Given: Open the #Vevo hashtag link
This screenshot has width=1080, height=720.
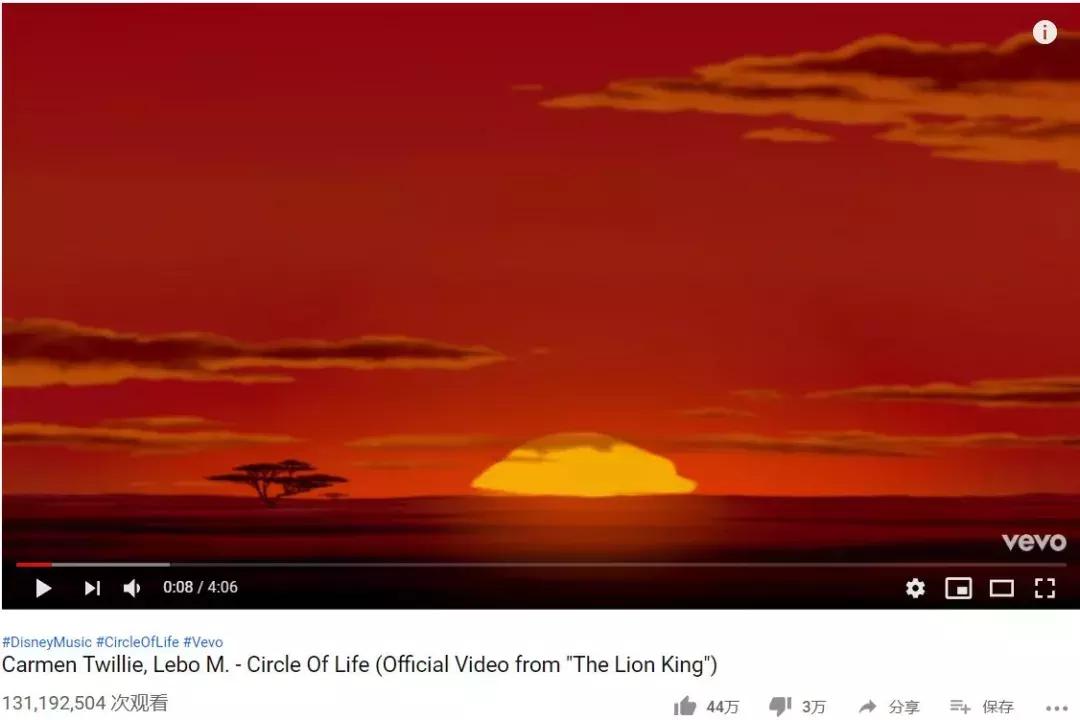Looking at the screenshot, I should click(203, 641).
